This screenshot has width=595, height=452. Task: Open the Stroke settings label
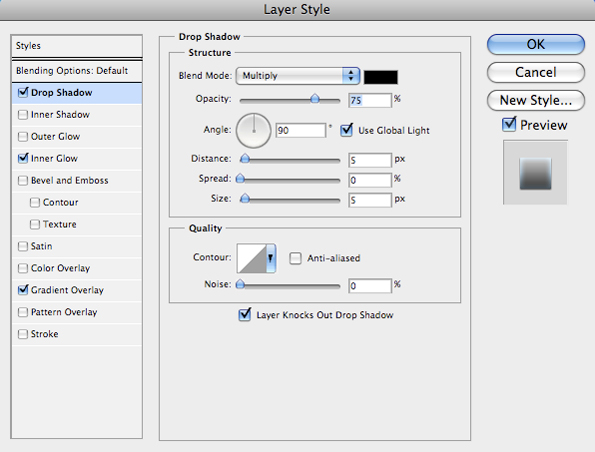click(x=44, y=334)
